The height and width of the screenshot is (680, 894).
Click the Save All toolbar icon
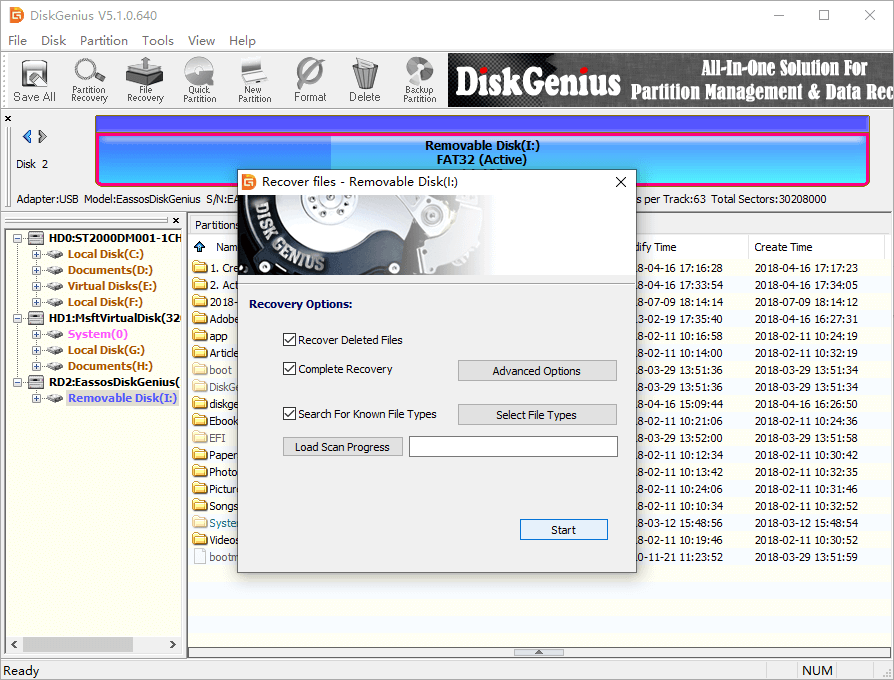point(34,80)
